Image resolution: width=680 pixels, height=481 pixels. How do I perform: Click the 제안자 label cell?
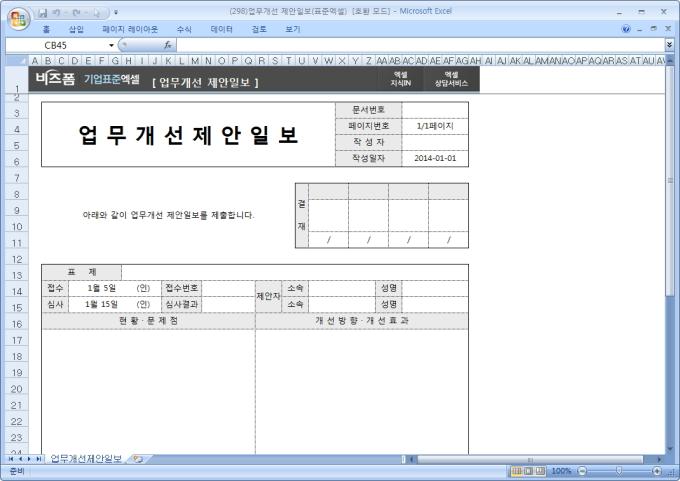(268, 296)
